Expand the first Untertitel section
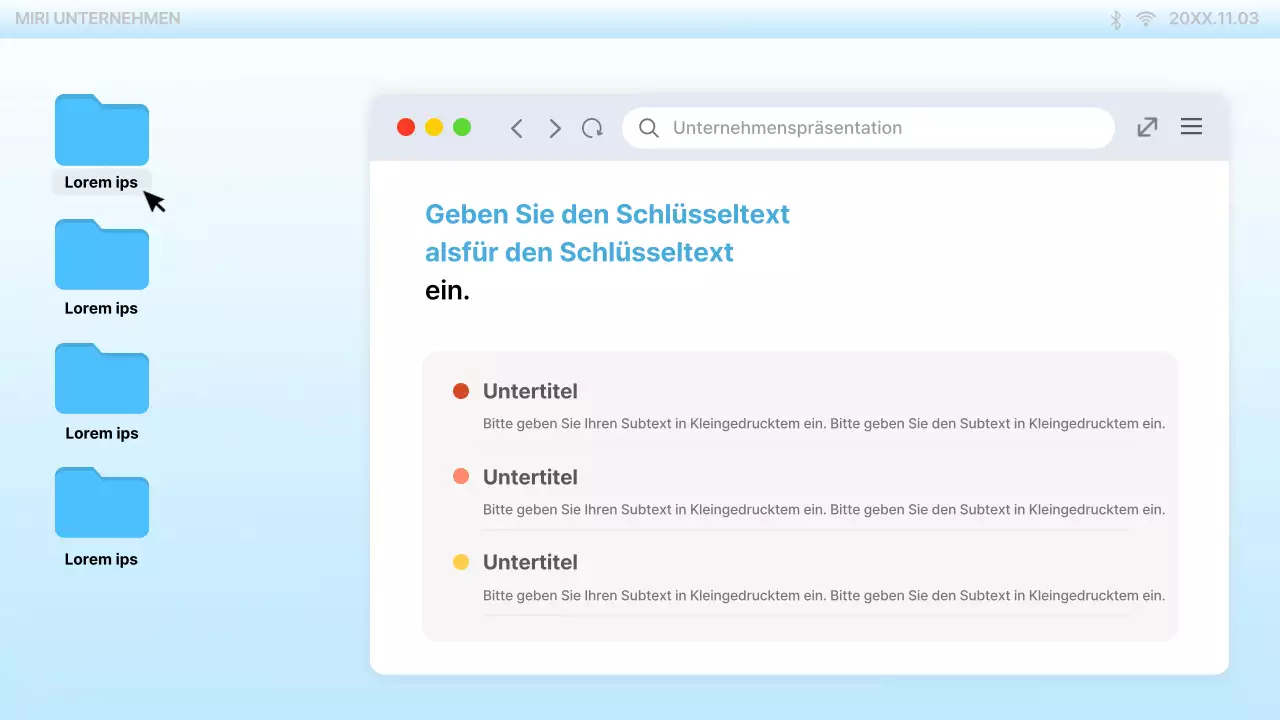 click(530, 391)
